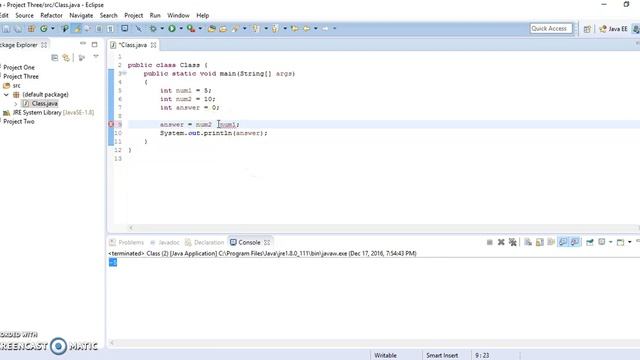Click the Quick Access search field
The width and height of the screenshot is (640, 360).
(551, 29)
